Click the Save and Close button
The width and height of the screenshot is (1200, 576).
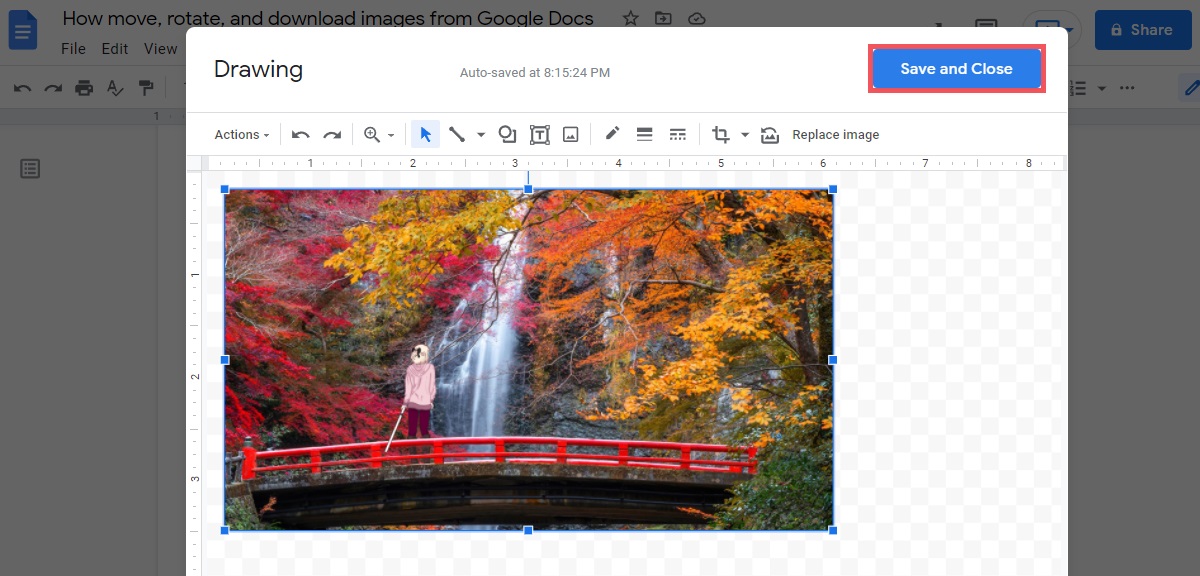point(956,69)
